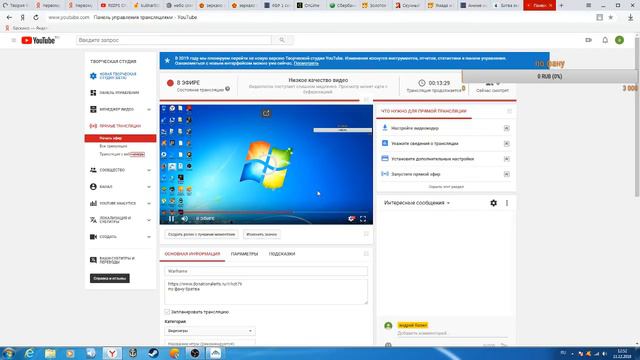Viewport: 640px width, 360px height.
Task: Toggle the checkbox for the stream details step
Action: [x=507, y=144]
